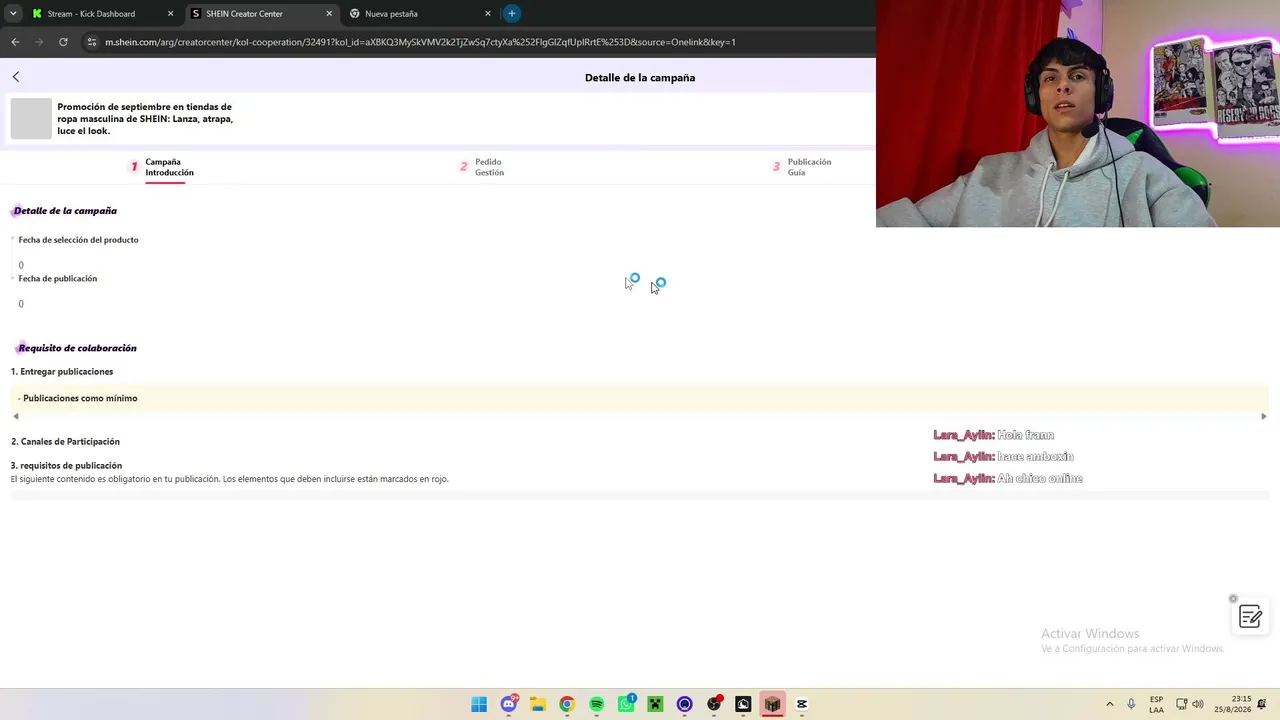Open WhatsApp from the taskbar

click(x=626, y=704)
